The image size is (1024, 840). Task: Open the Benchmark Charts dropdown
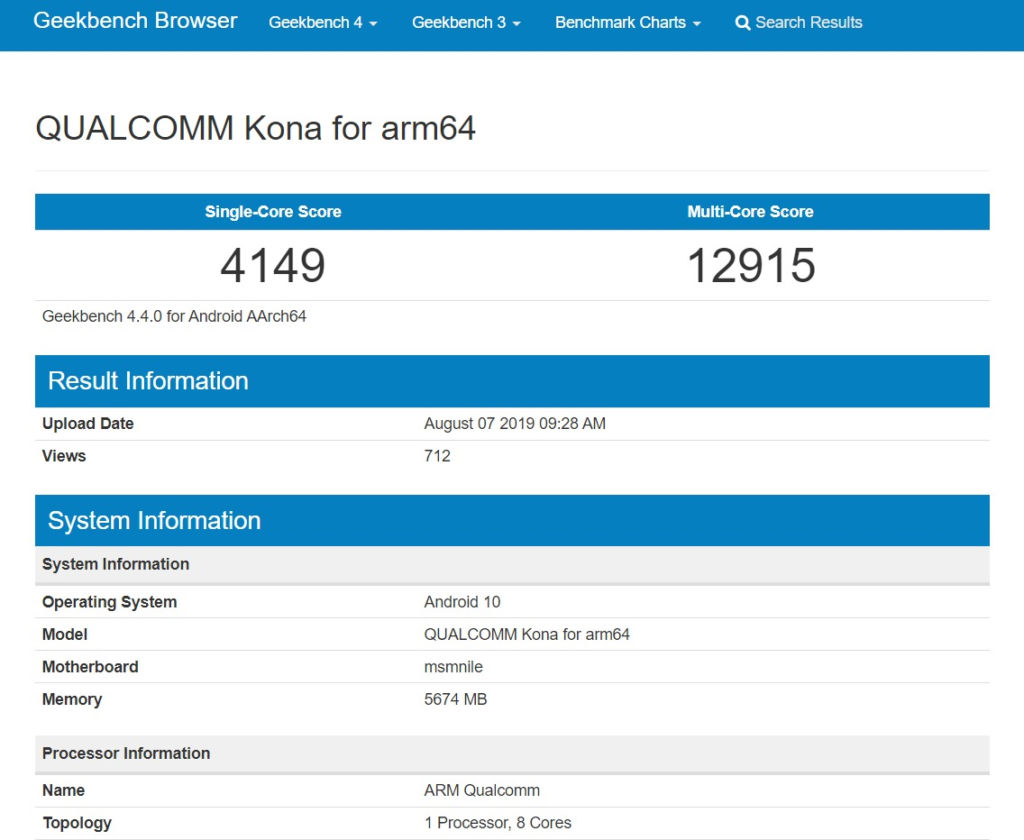click(628, 23)
